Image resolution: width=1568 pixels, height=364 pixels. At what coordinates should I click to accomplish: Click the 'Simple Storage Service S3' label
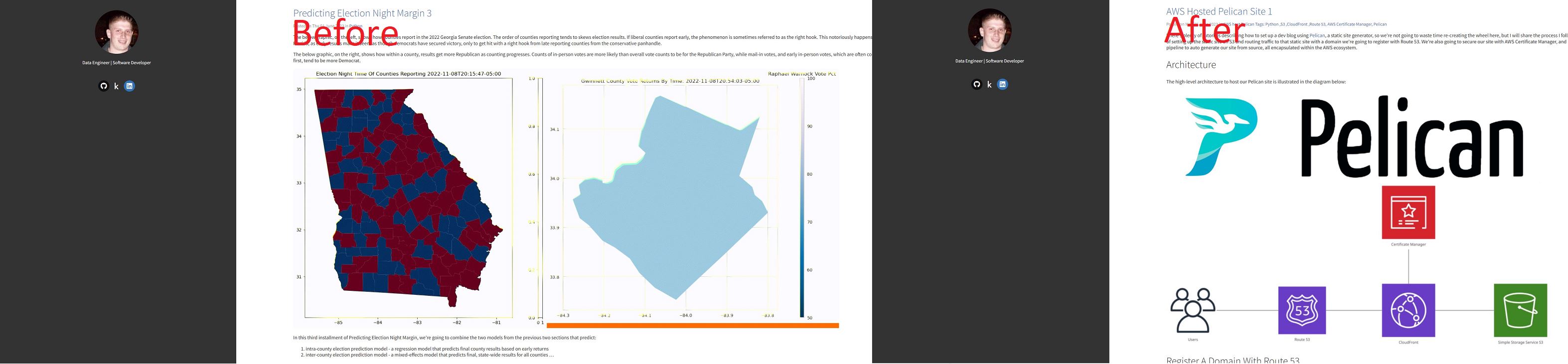pyautogui.click(x=1521, y=342)
